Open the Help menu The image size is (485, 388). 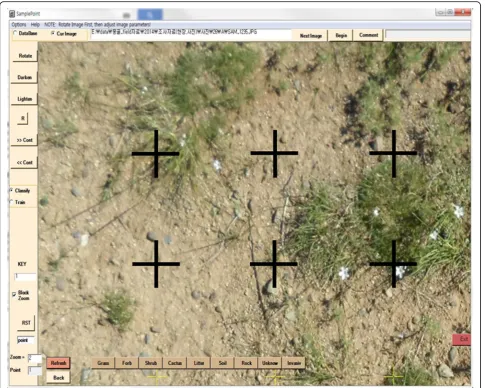(x=35, y=25)
